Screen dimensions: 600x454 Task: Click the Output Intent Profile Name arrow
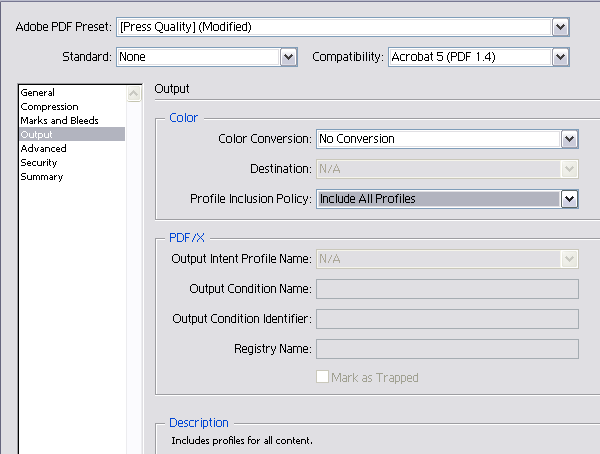569,259
